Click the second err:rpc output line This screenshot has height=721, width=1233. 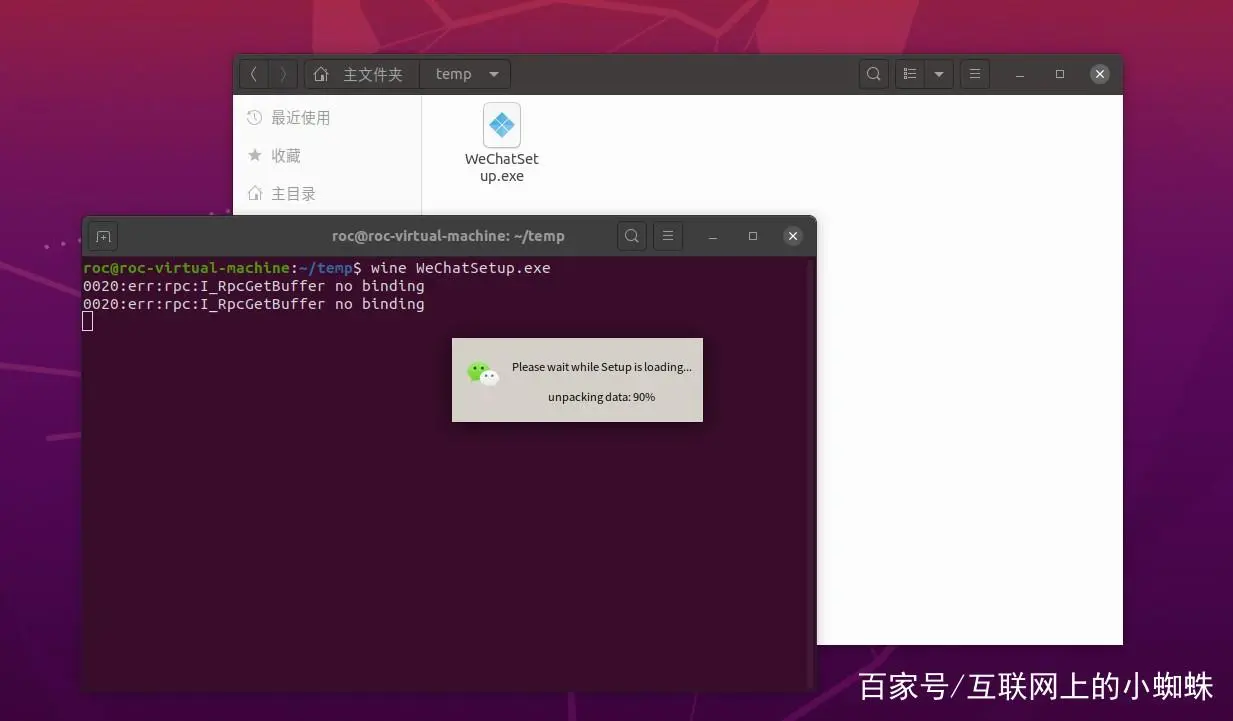coord(254,304)
